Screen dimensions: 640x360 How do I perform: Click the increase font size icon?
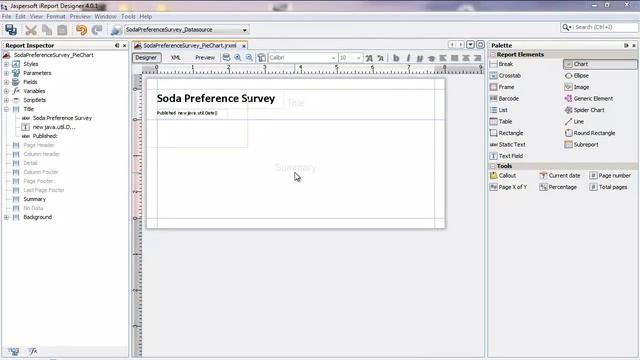pos(369,58)
